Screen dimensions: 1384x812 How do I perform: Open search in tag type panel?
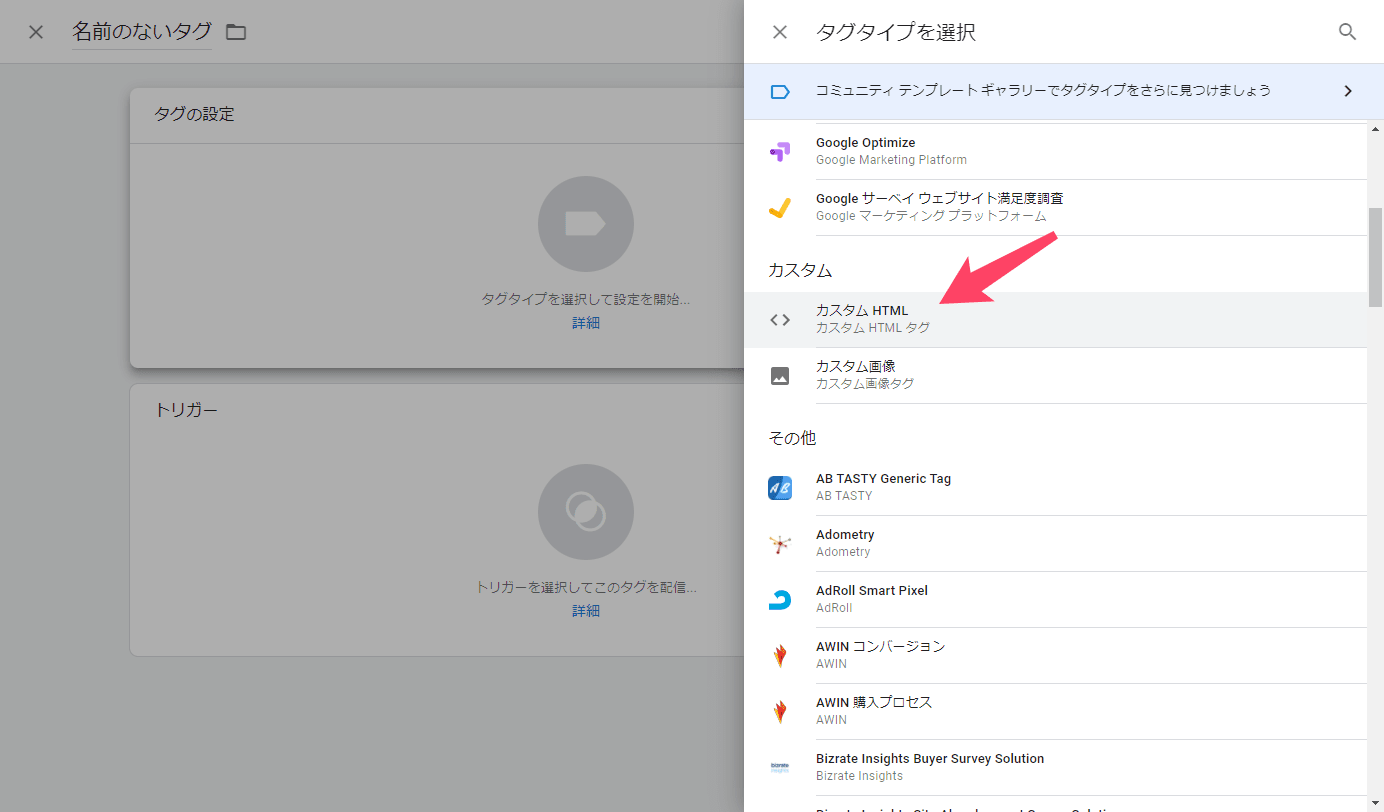coord(1347,32)
